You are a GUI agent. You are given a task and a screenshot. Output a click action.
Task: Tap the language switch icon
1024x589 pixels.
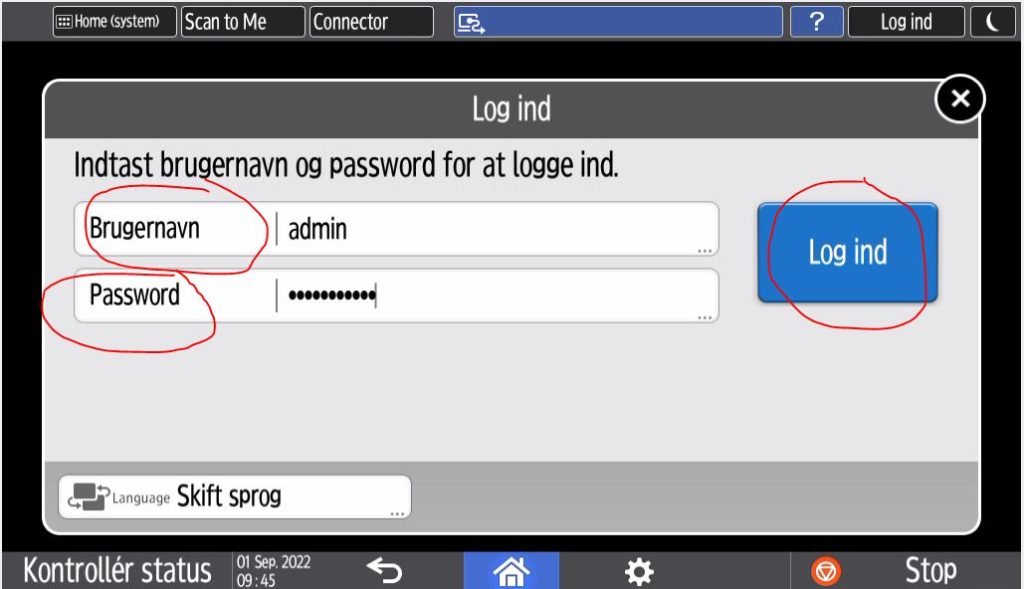88,497
